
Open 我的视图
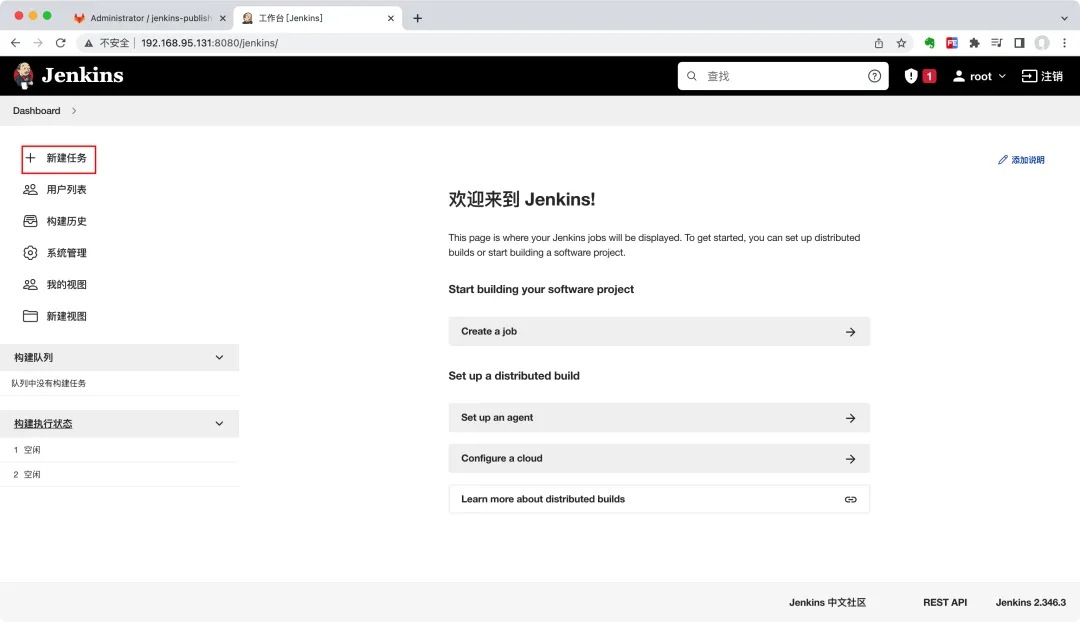[55, 284]
